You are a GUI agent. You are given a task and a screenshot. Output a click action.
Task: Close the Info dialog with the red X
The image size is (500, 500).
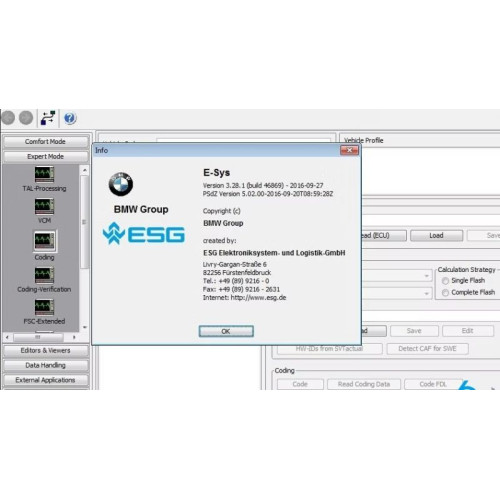pos(349,150)
